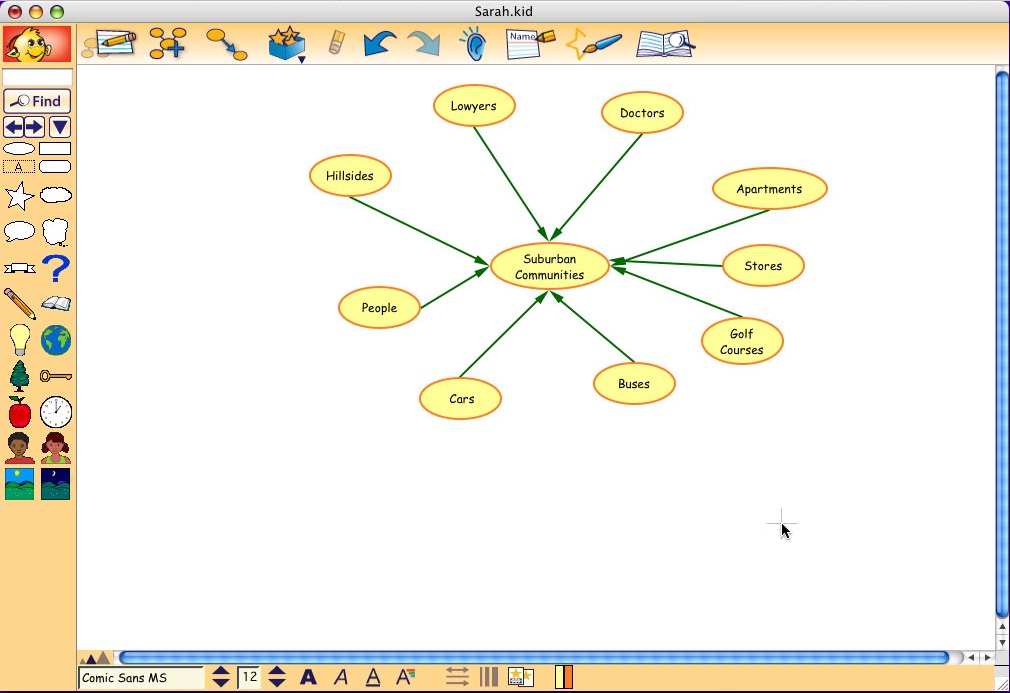Open the text color A tool
The image size is (1010, 693).
tap(405, 677)
